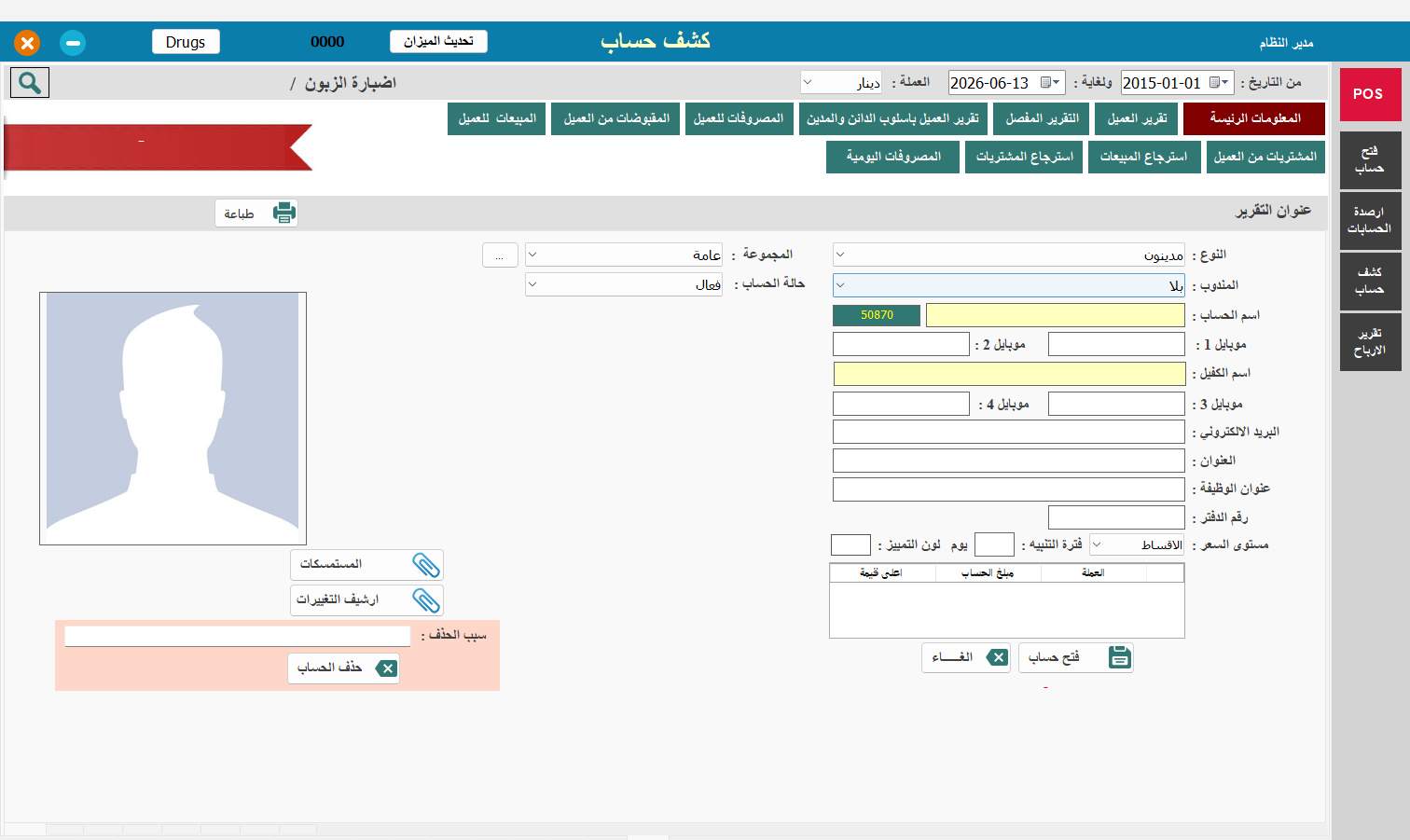Open تقرير الارباح in sidebar

pyautogui.click(x=1370, y=342)
